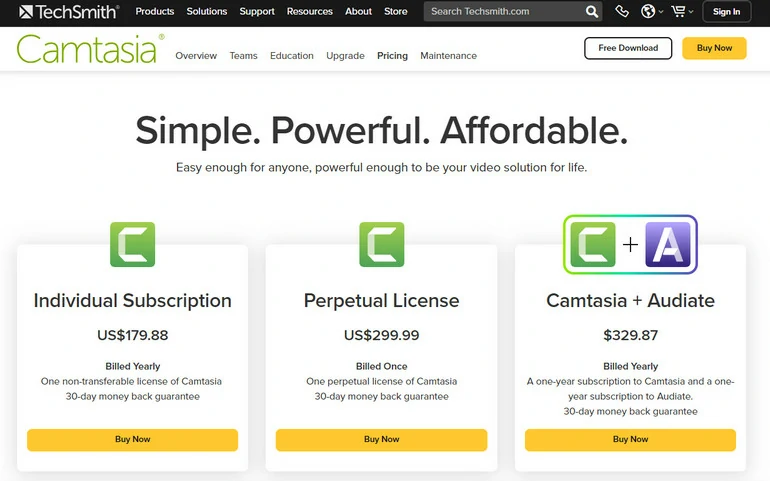Buy Now for Individual Subscription

click(x=133, y=440)
